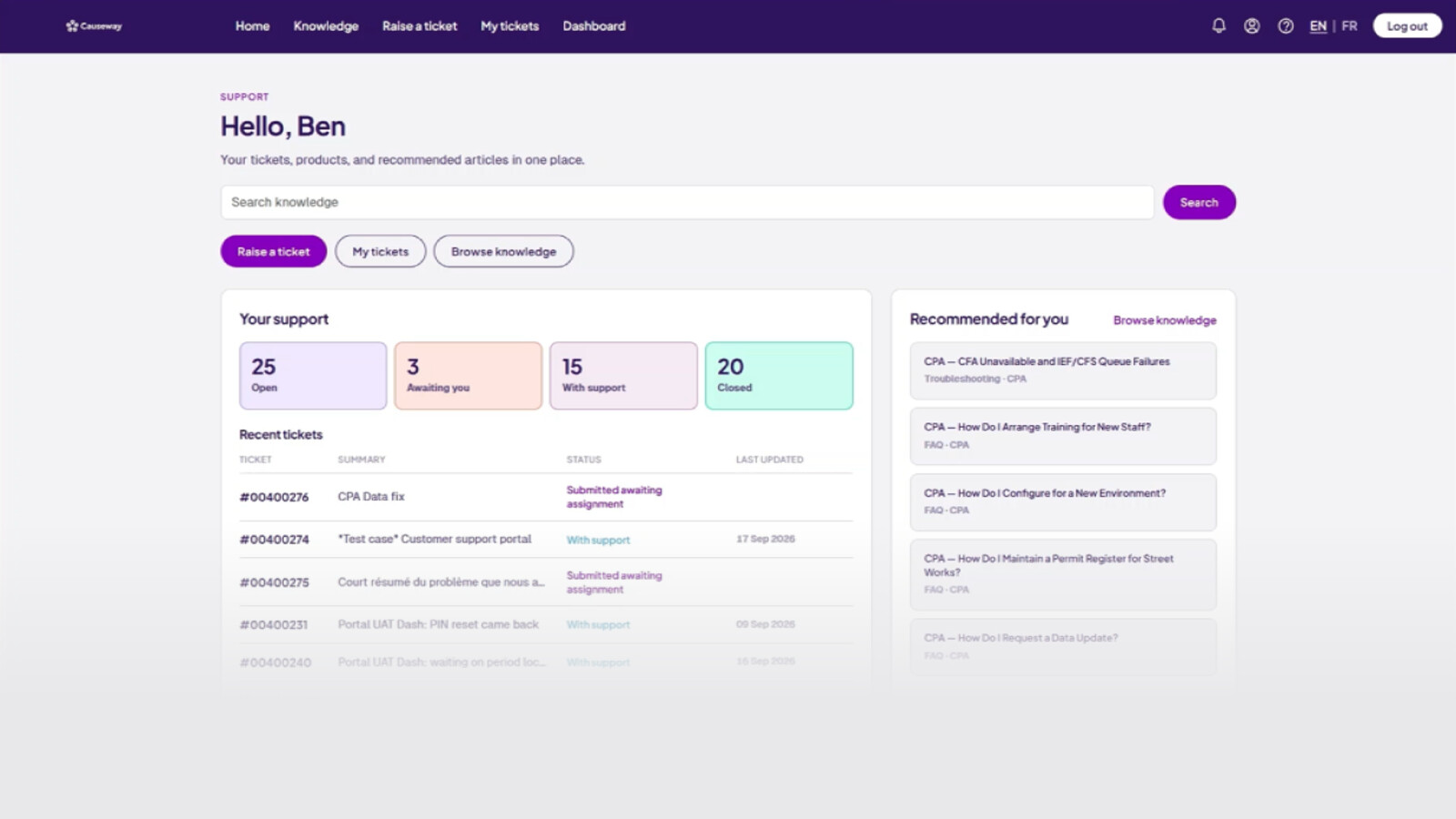The image size is (1456, 819).
Task: Open the user profile icon
Action: pos(1252,25)
